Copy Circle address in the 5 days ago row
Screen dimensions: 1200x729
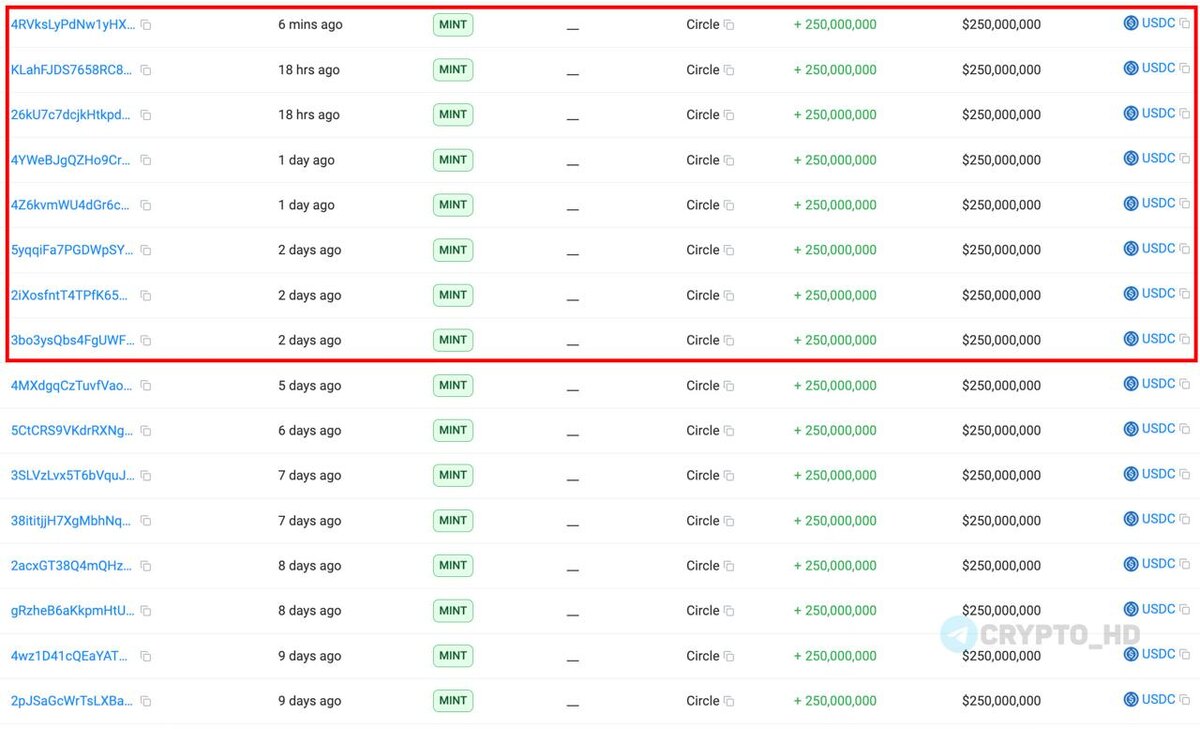pos(729,386)
